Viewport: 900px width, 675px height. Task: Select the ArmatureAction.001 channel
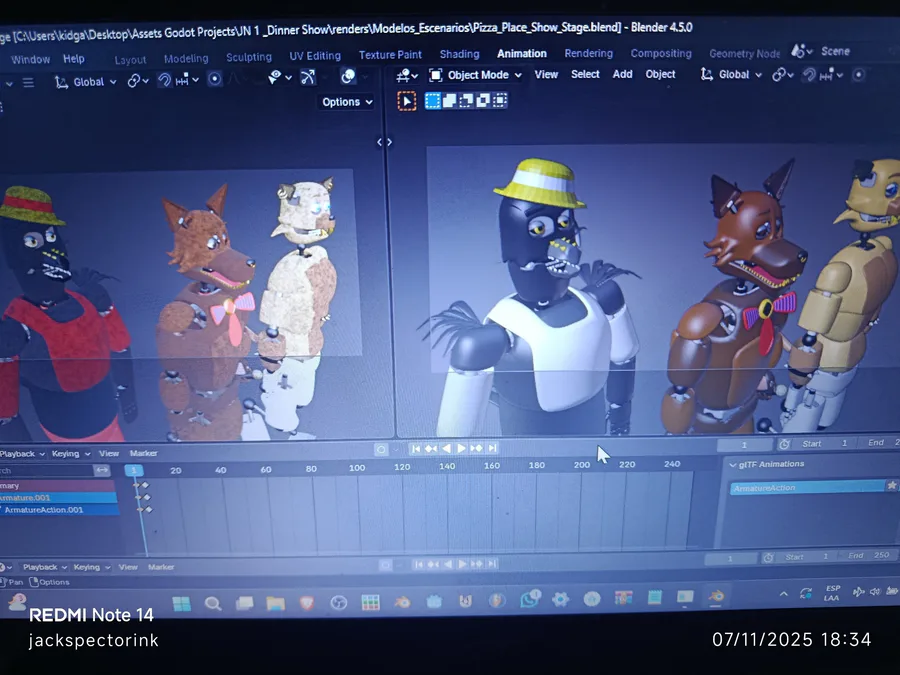pyautogui.click(x=59, y=510)
